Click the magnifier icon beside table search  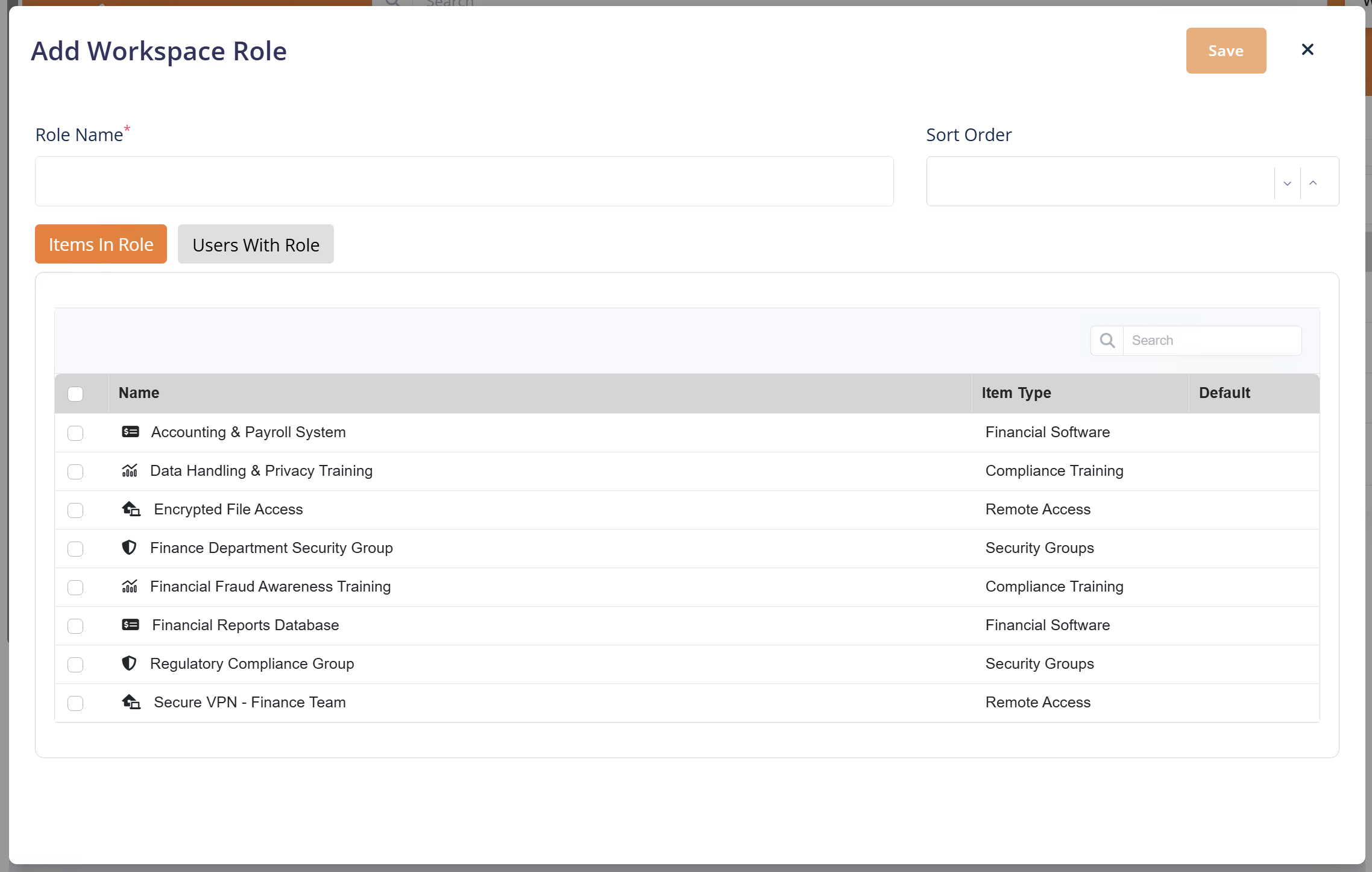[x=1107, y=341]
